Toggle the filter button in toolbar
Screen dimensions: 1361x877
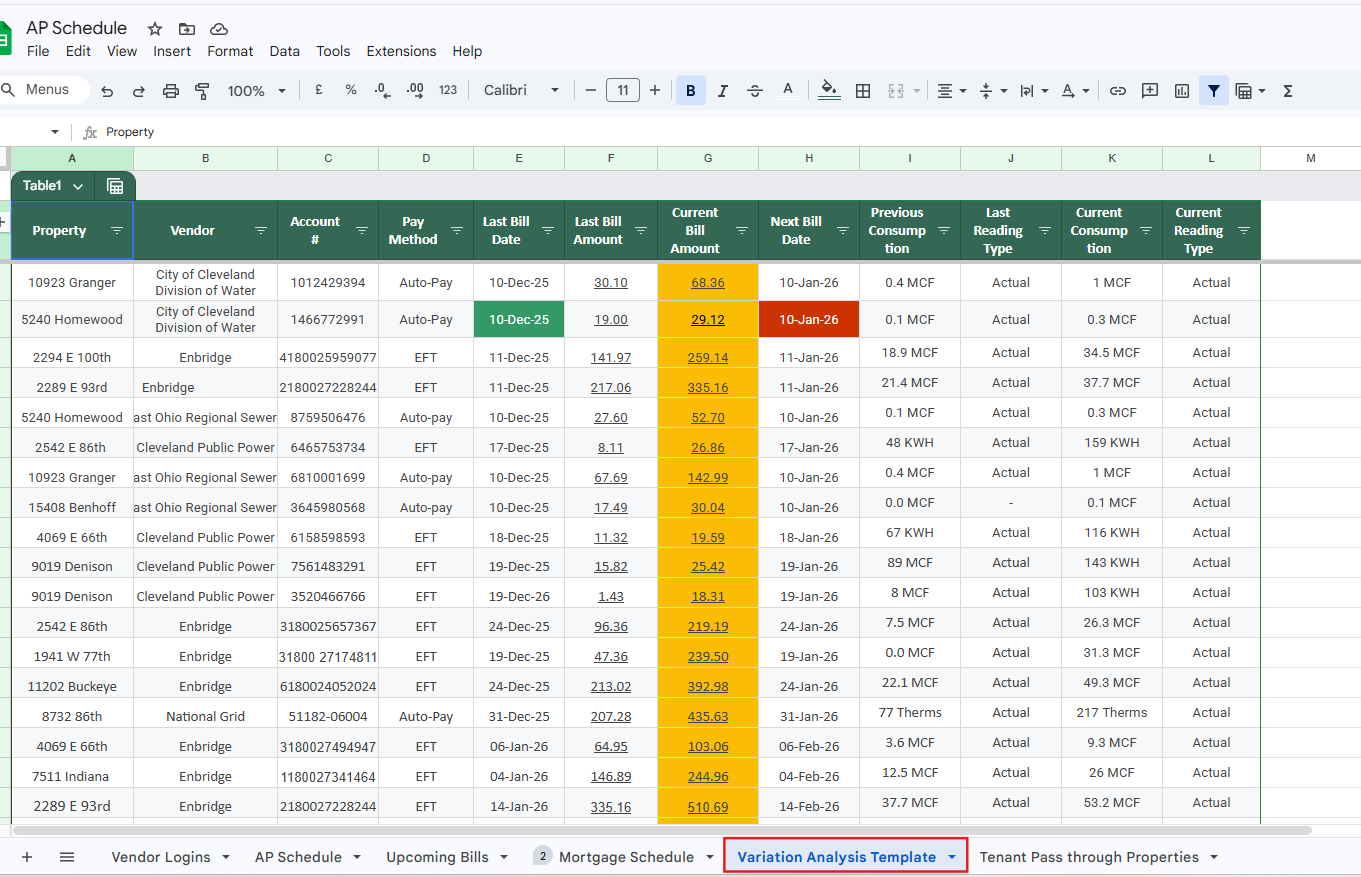[x=1213, y=91]
